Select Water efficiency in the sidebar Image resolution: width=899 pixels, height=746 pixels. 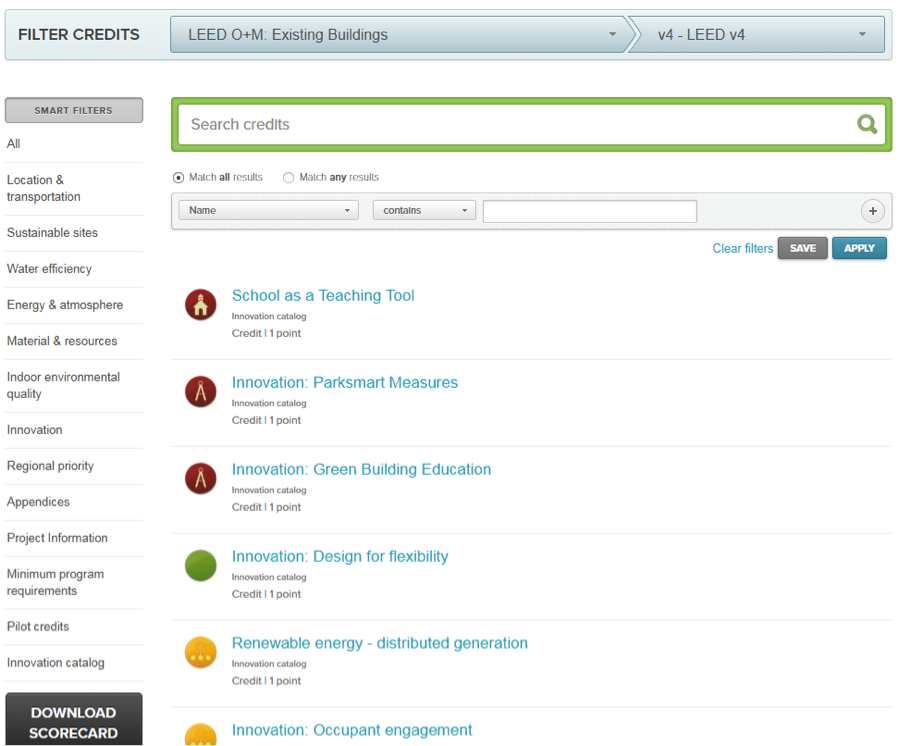49,269
